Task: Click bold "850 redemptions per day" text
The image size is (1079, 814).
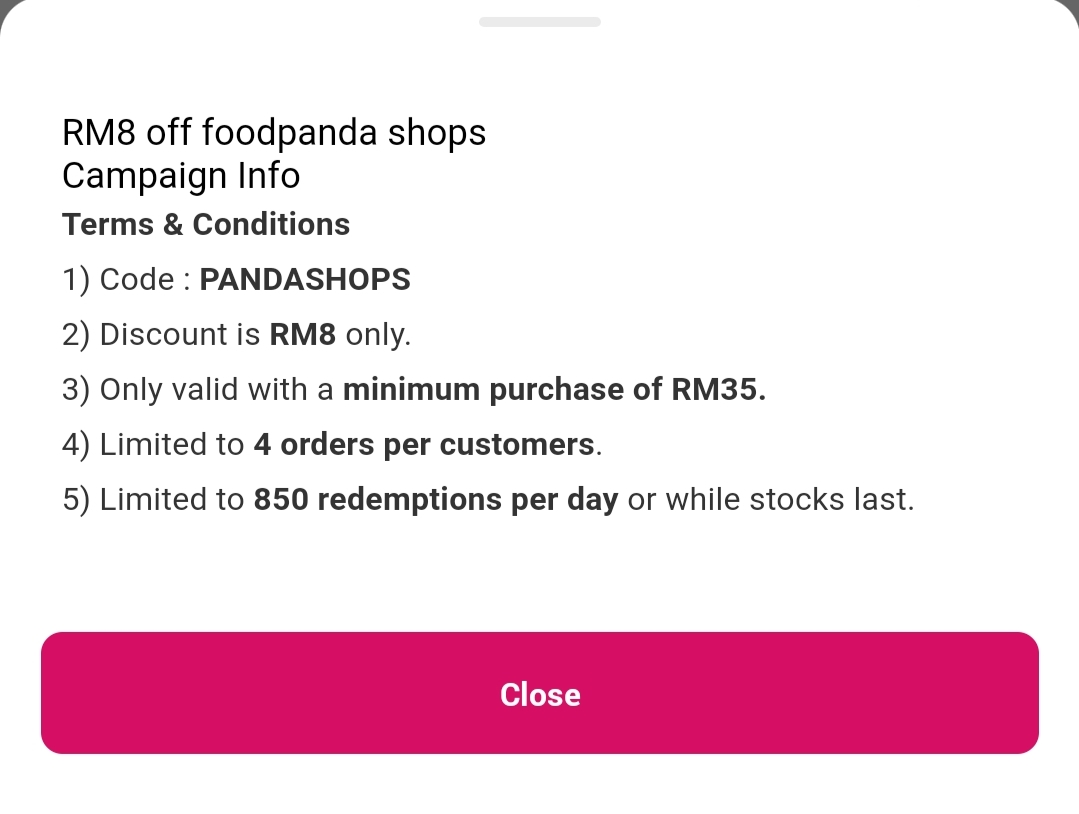Action: pyautogui.click(x=436, y=500)
